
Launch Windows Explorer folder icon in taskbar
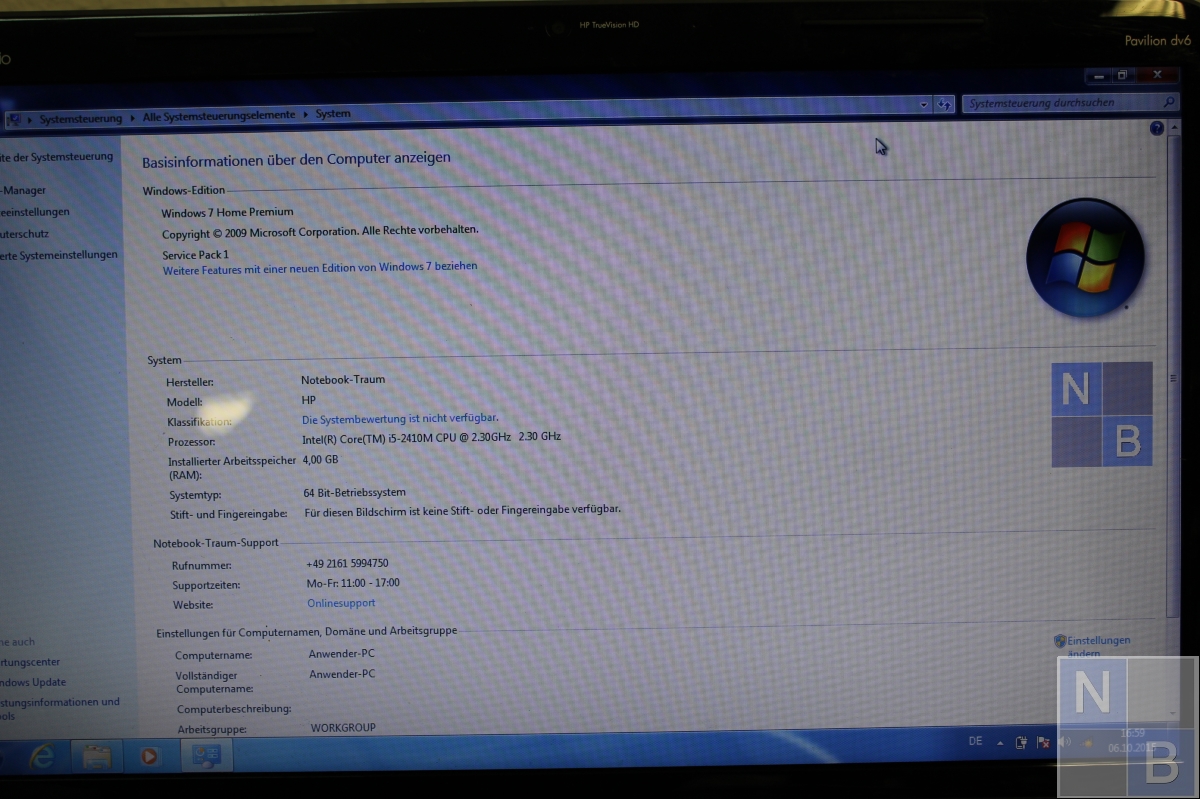[97, 756]
